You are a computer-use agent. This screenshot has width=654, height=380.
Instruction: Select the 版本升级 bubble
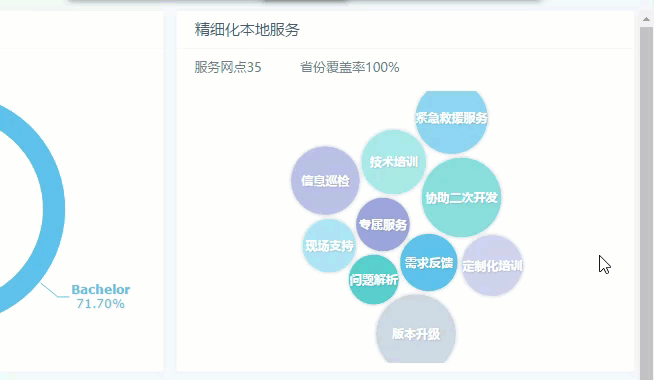[x=415, y=332]
